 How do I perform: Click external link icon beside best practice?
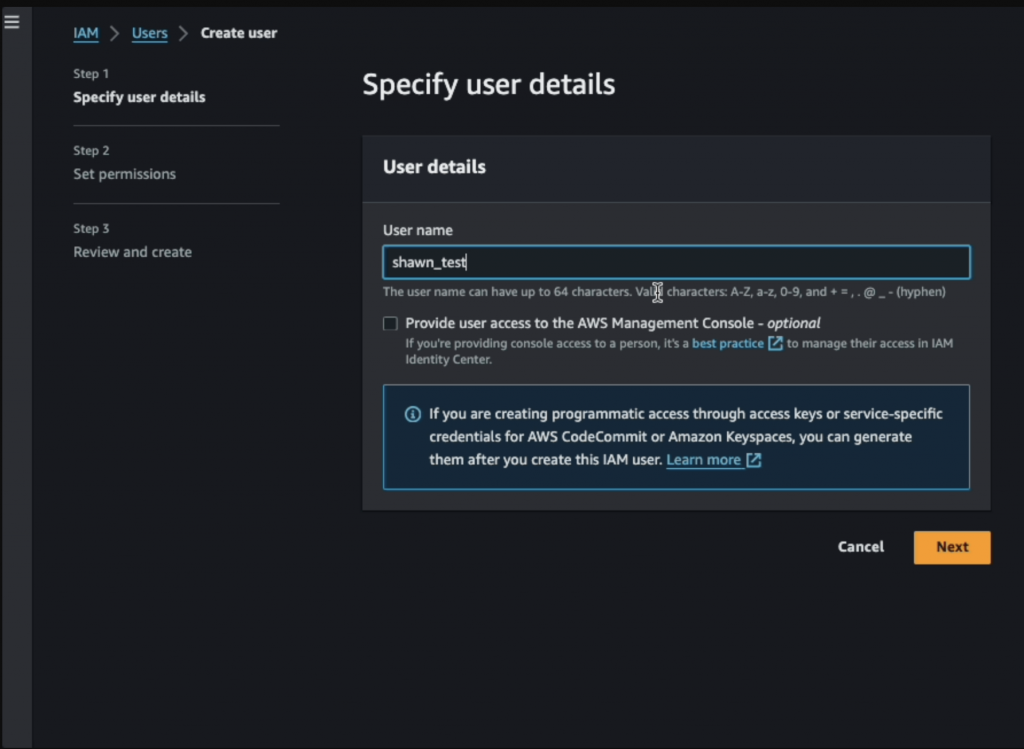click(775, 344)
